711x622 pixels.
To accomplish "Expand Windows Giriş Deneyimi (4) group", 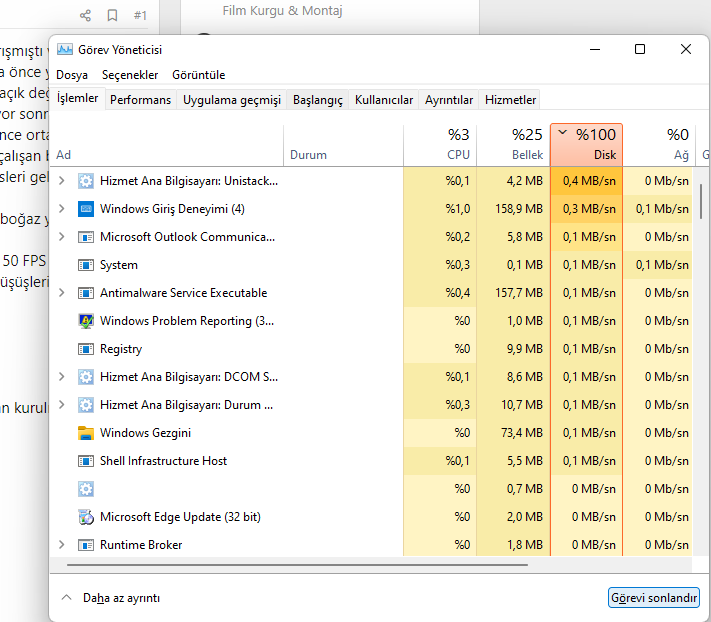I will (62, 209).
